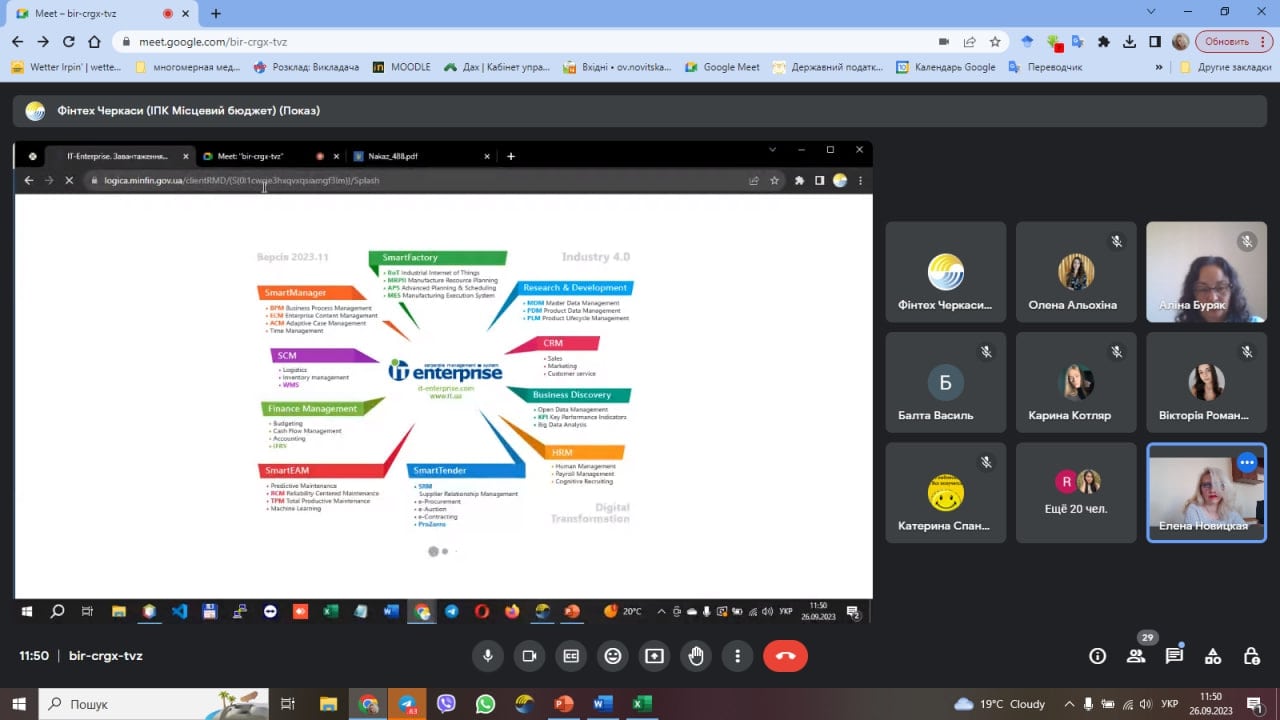Open File Explorer from taskbar
The image size is (1280, 720).
pos(328,704)
